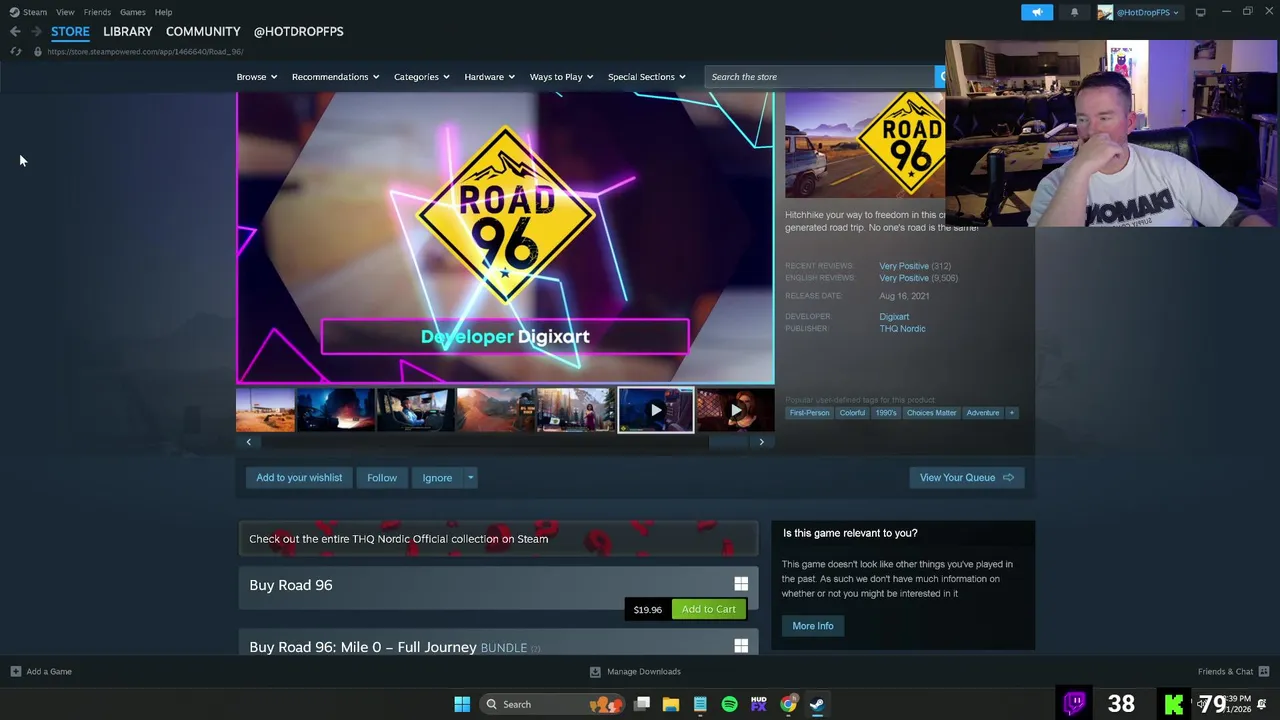Expand the Ways to Play dropdown
1280x720 pixels.
pyautogui.click(x=561, y=77)
